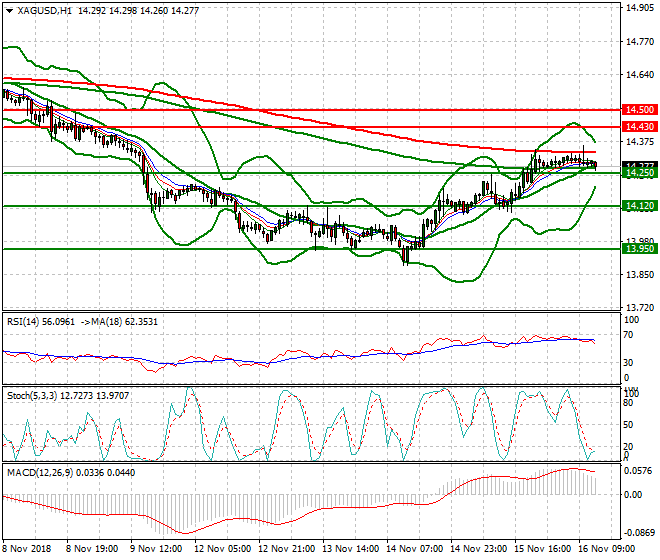Click the 14.770 price scale value
The image size is (660, 560).
pyautogui.click(x=640, y=42)
